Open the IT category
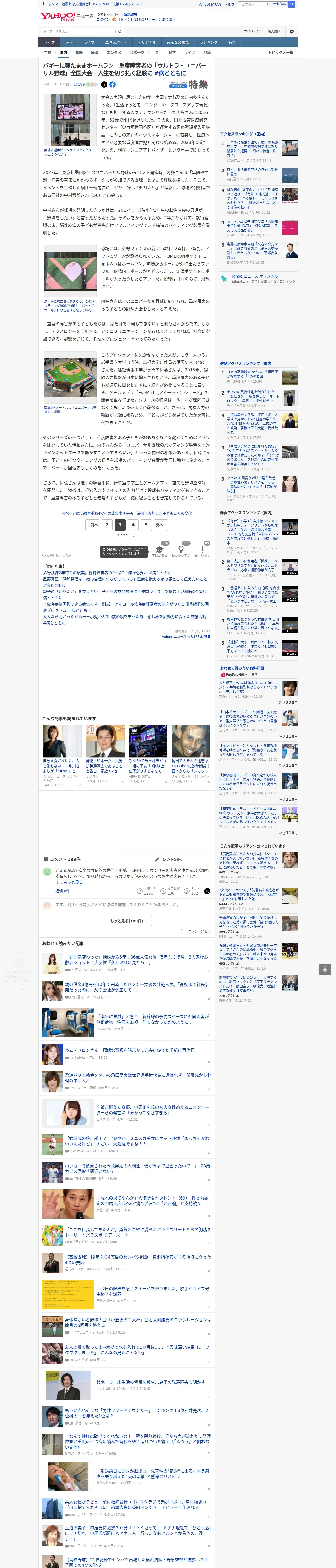This screenshot has height=1568, width=336. [x=156, y=52]
